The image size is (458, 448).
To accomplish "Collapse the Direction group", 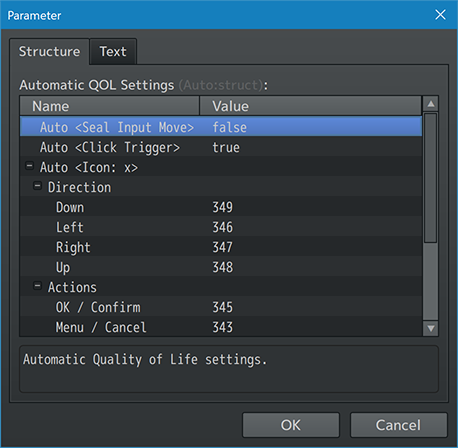I will [38, 186].
